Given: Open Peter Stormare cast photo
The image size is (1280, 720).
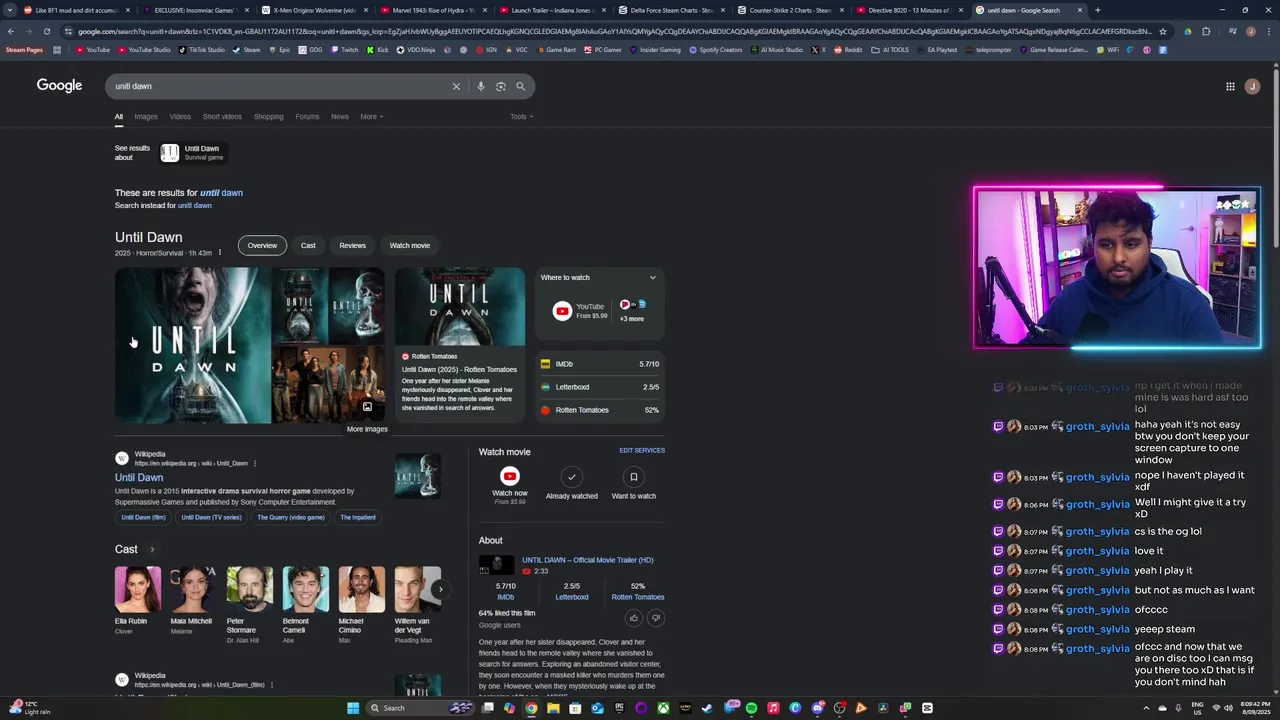Looking at the screenshot, I should click(x=249, y=589).
